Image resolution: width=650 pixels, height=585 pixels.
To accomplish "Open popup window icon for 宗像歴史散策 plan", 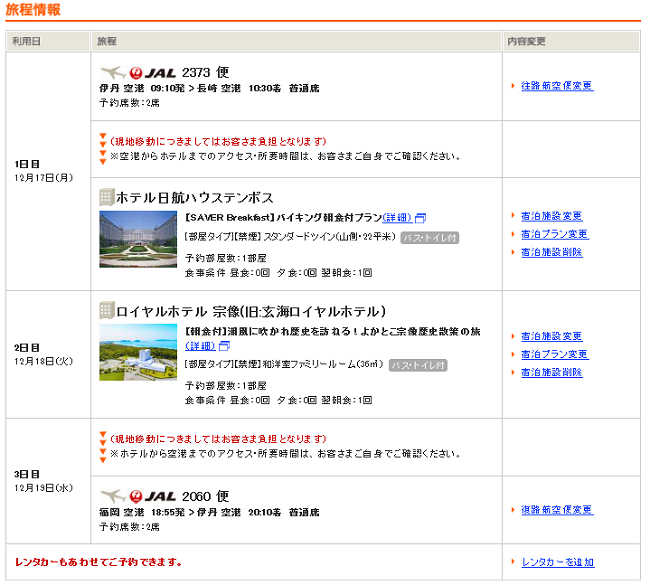I will (224, 346).
